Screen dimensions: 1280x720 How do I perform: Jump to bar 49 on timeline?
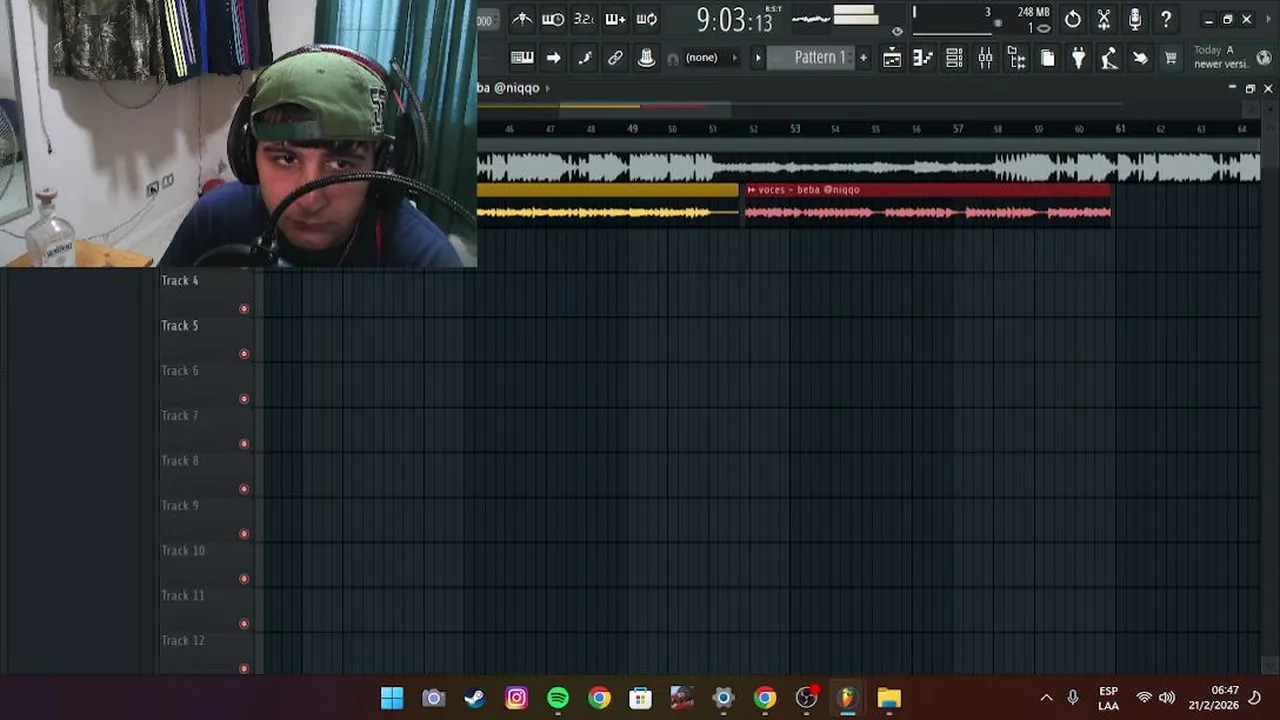pyautogui.click(x=632, y=129)
